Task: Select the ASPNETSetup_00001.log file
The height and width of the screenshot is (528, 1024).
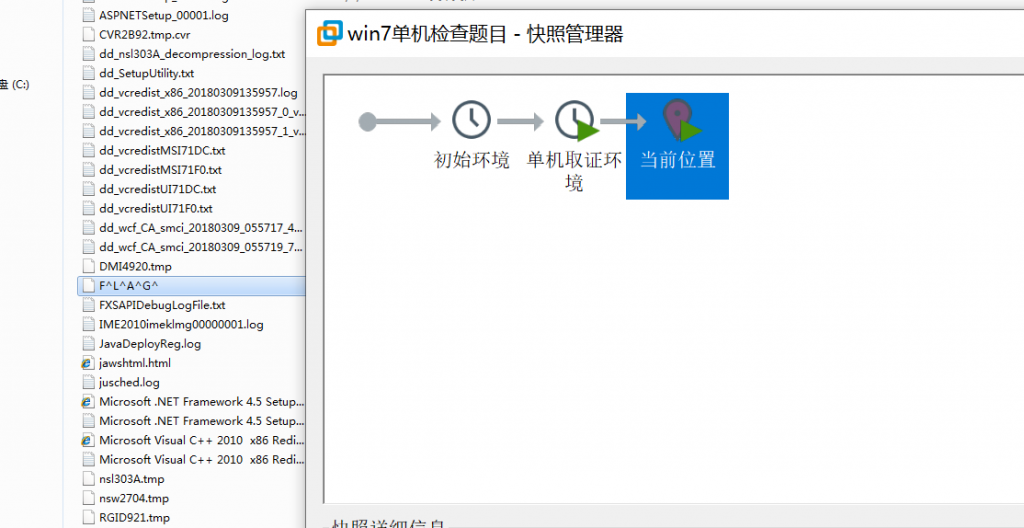Action: click(x=191, y=15)
